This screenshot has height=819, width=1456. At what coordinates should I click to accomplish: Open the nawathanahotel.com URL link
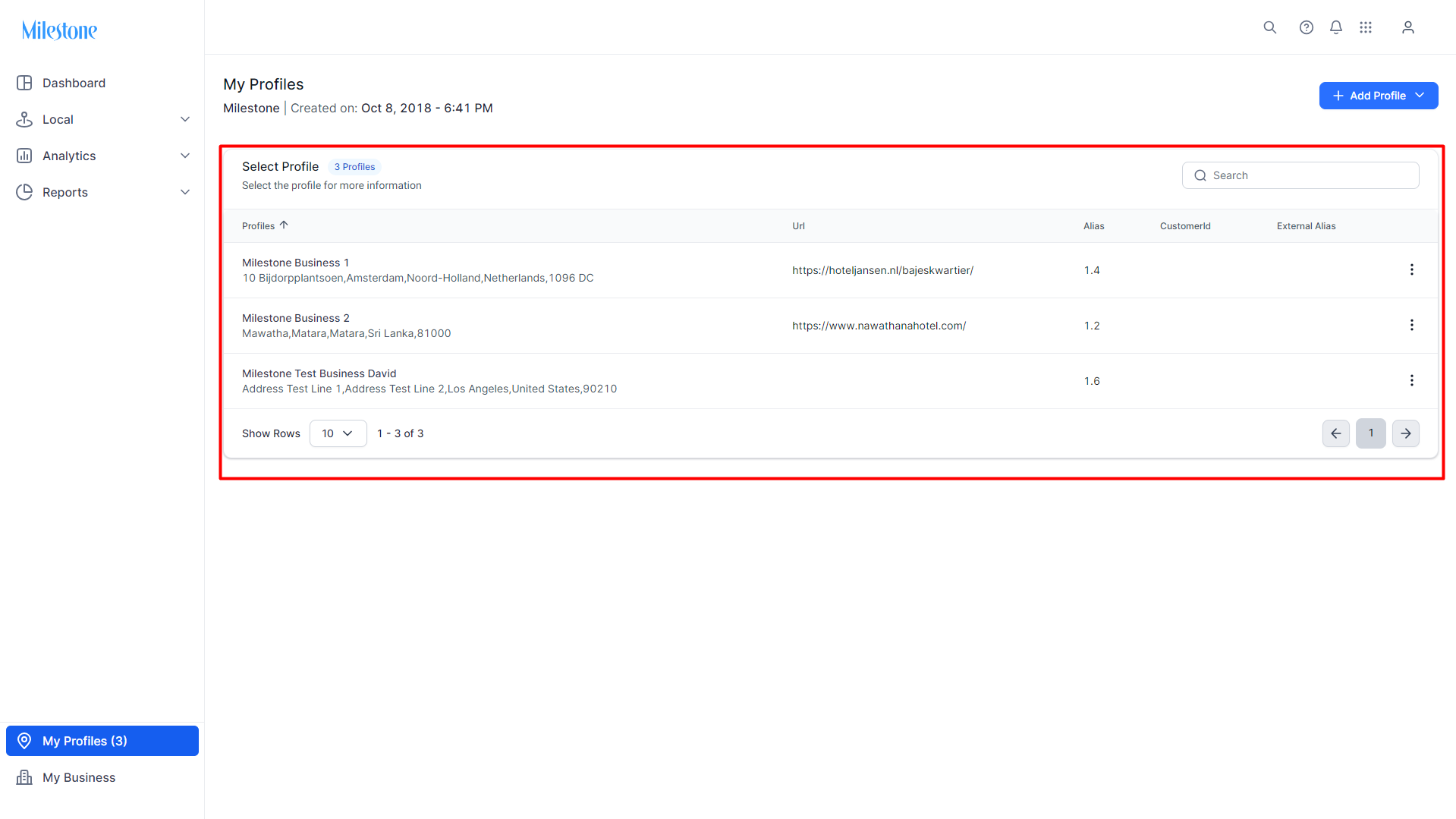(x=879, y=326)
